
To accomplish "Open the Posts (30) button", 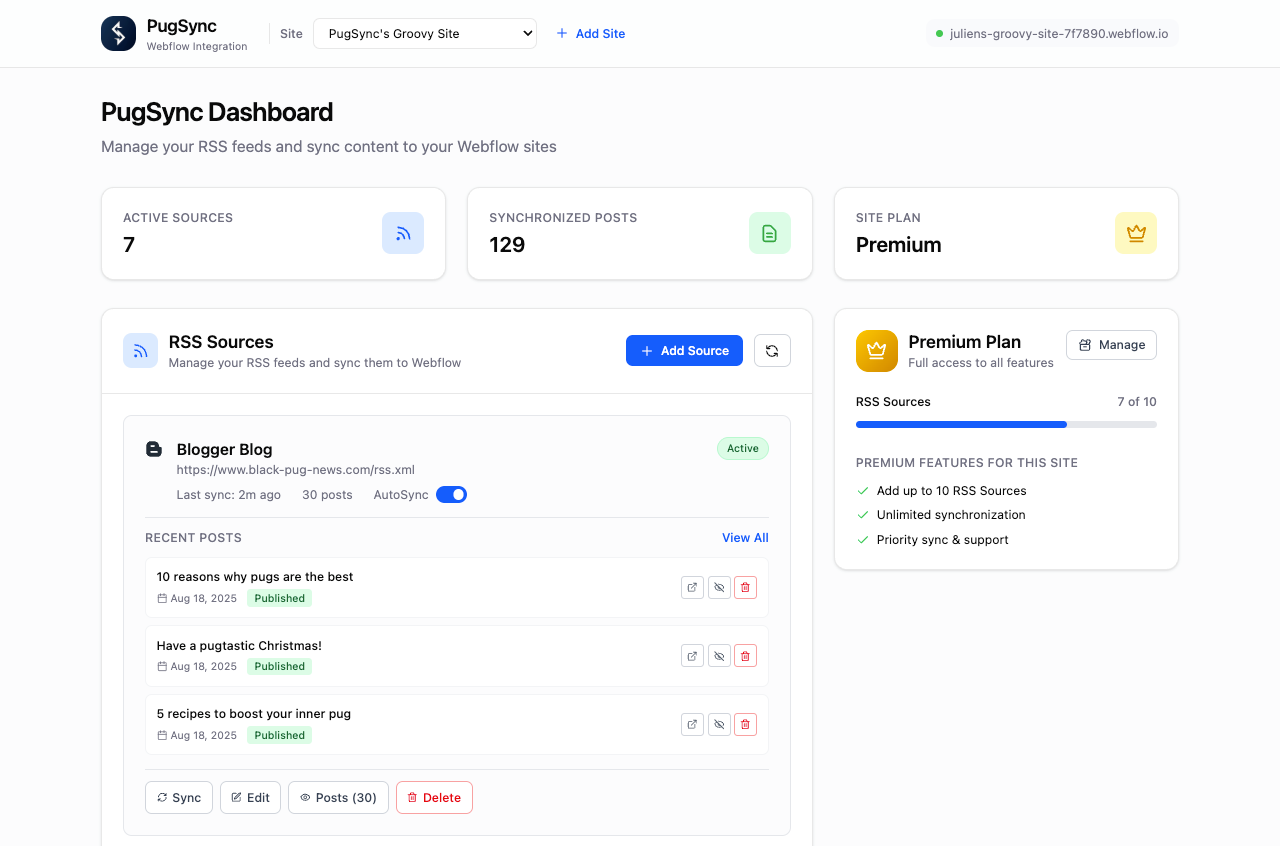I will click(x=338, y=797).
